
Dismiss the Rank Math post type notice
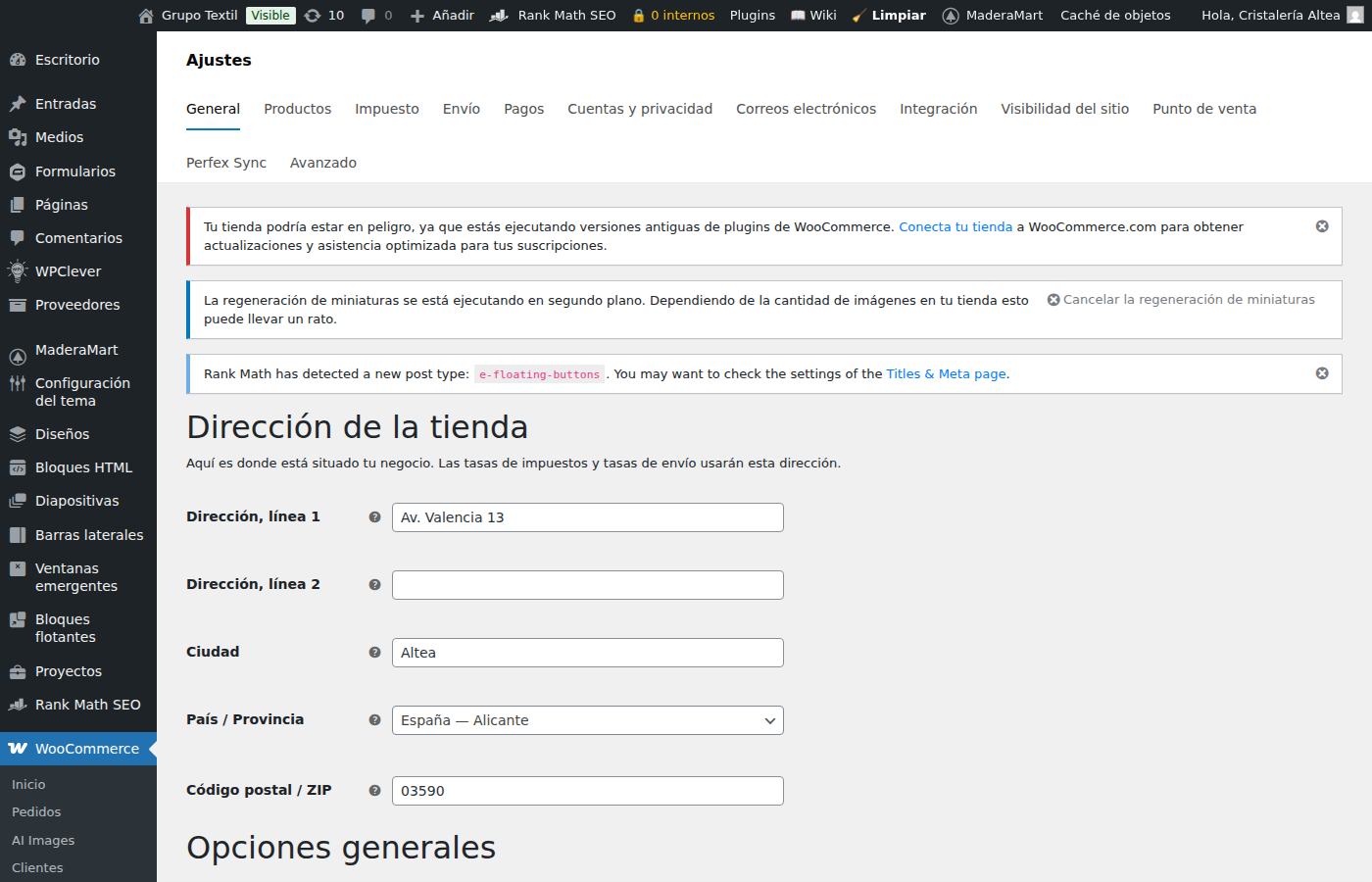1322,373
